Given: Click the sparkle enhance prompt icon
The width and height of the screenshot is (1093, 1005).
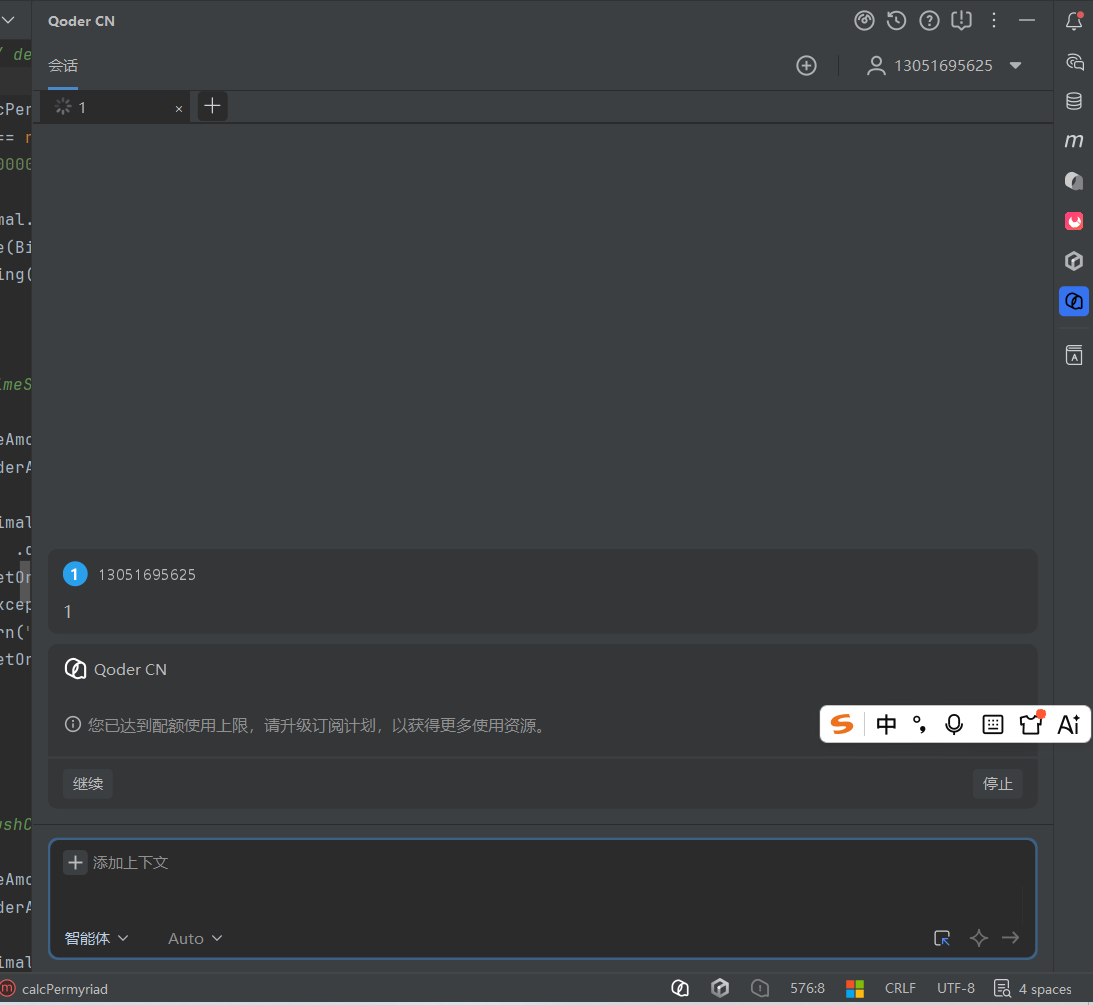Looking at the screenshot, I should tap(979, 939).
